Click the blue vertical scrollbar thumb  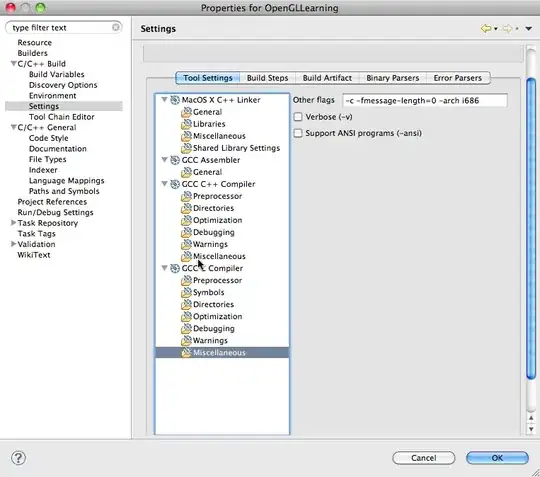(531, 229)
